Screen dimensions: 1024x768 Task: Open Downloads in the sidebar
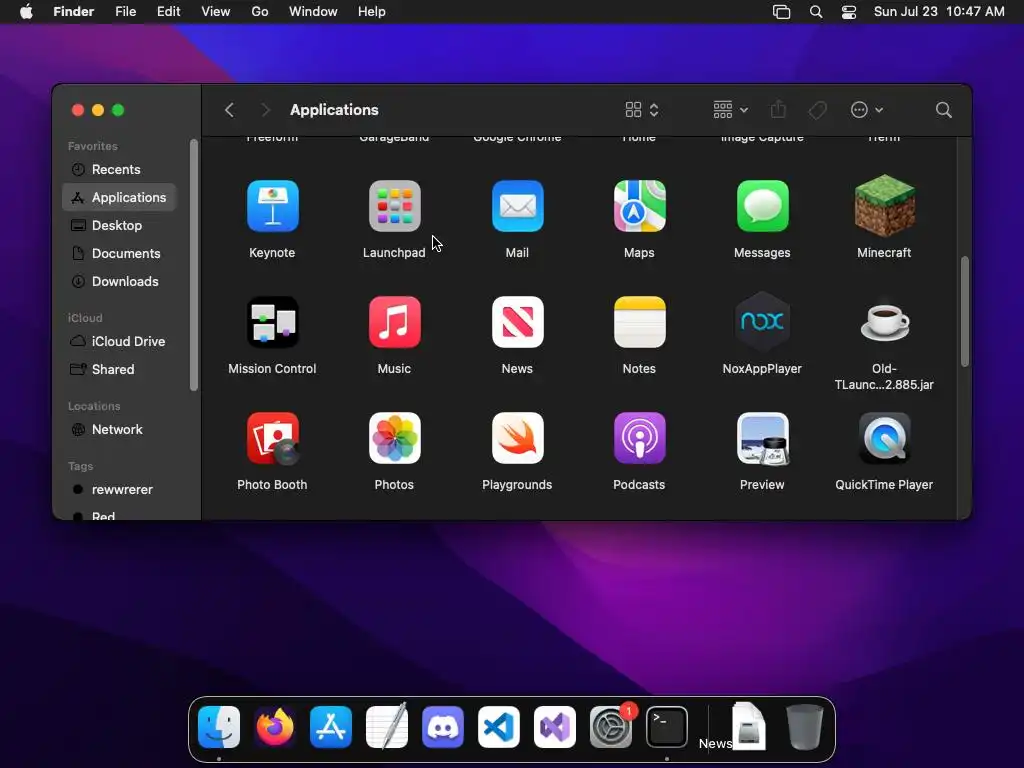[x=119, y=281]
